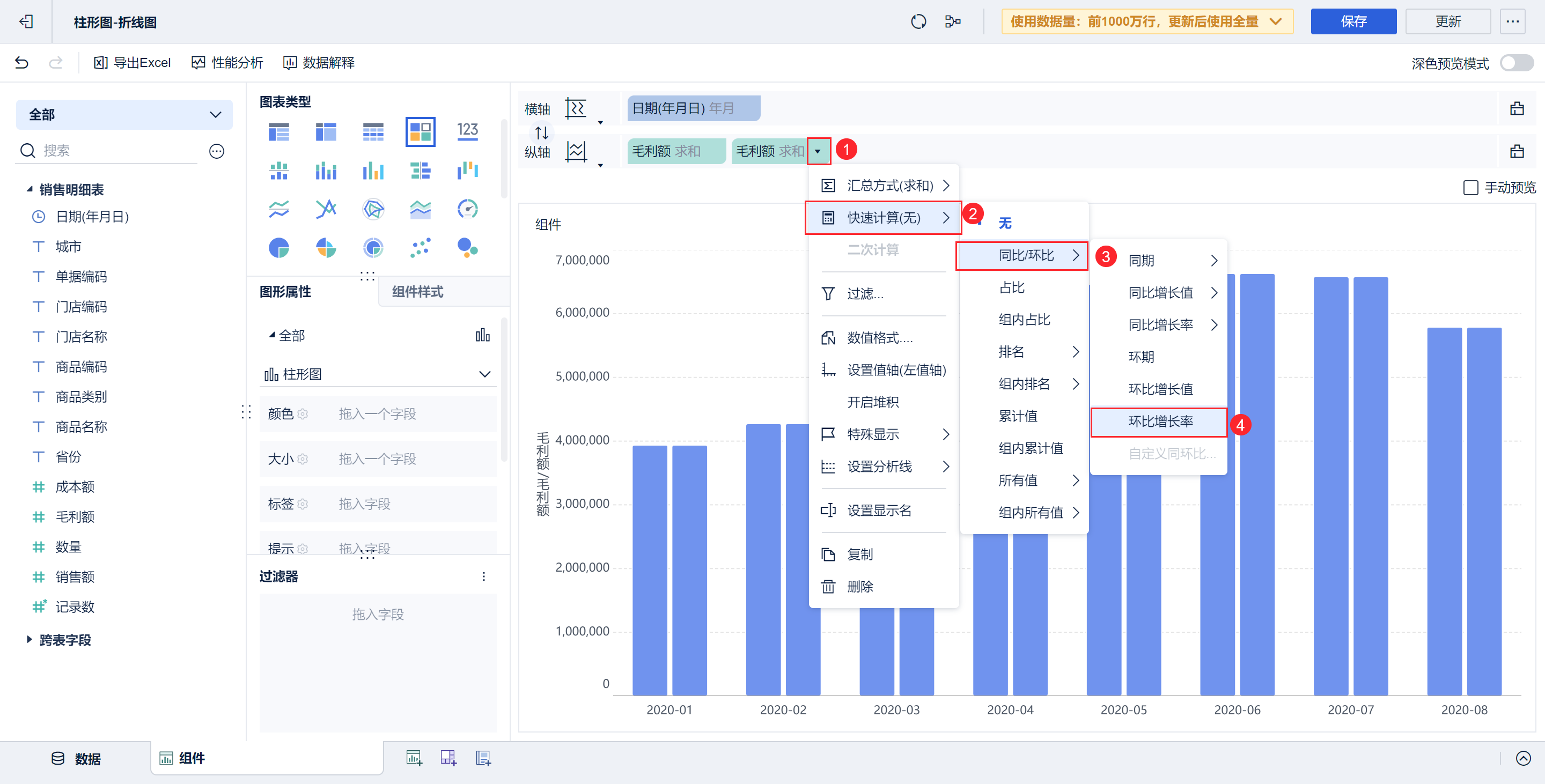Click the lock icon on the 横轴 row
Screen dimensions: 1545x784
tap(1518, 108)
